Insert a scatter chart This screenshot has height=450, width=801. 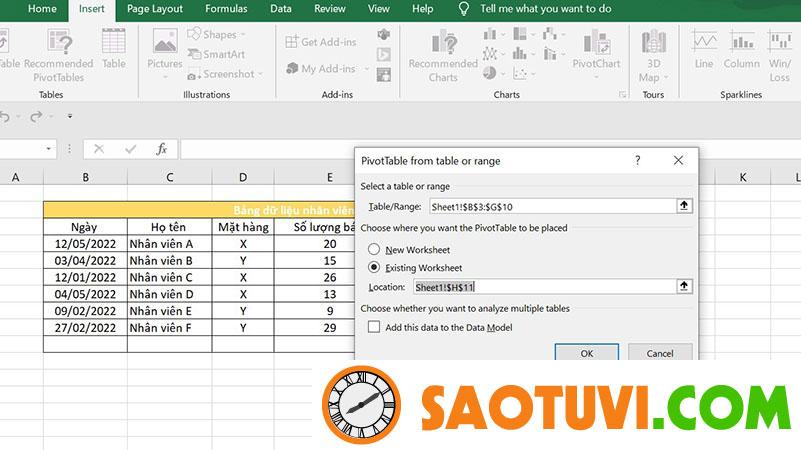(520, 74)
